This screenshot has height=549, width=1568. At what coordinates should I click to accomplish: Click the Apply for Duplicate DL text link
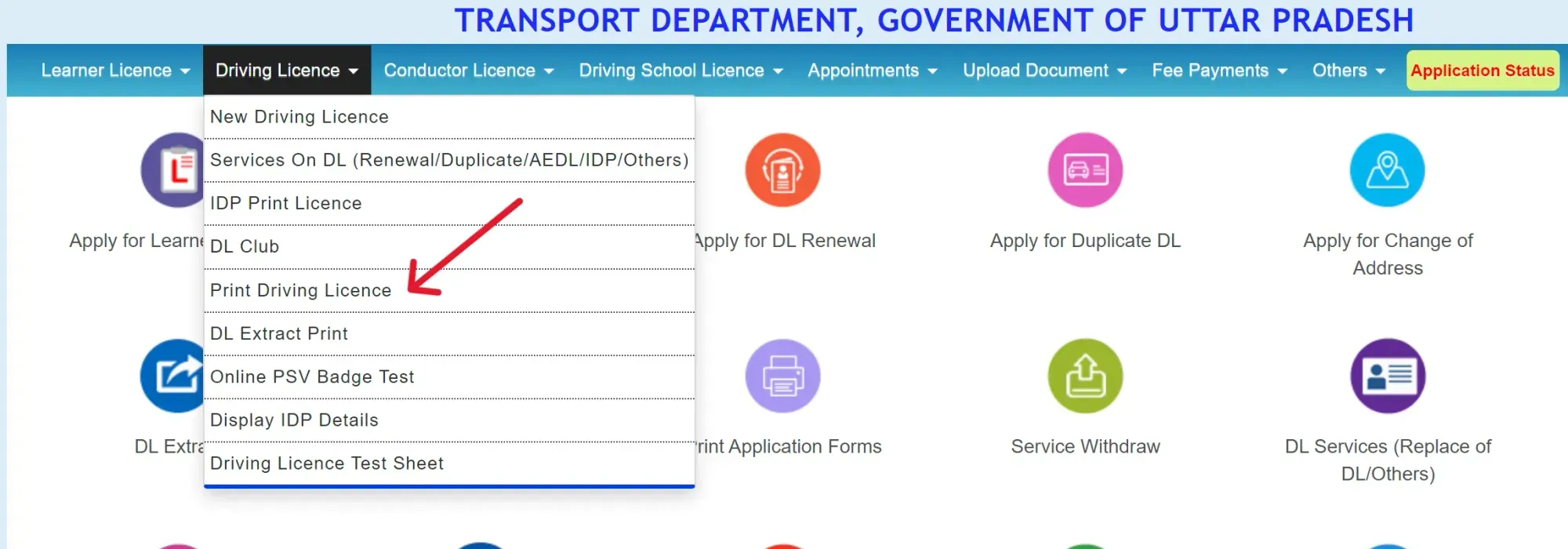(x=1085, y=241)
